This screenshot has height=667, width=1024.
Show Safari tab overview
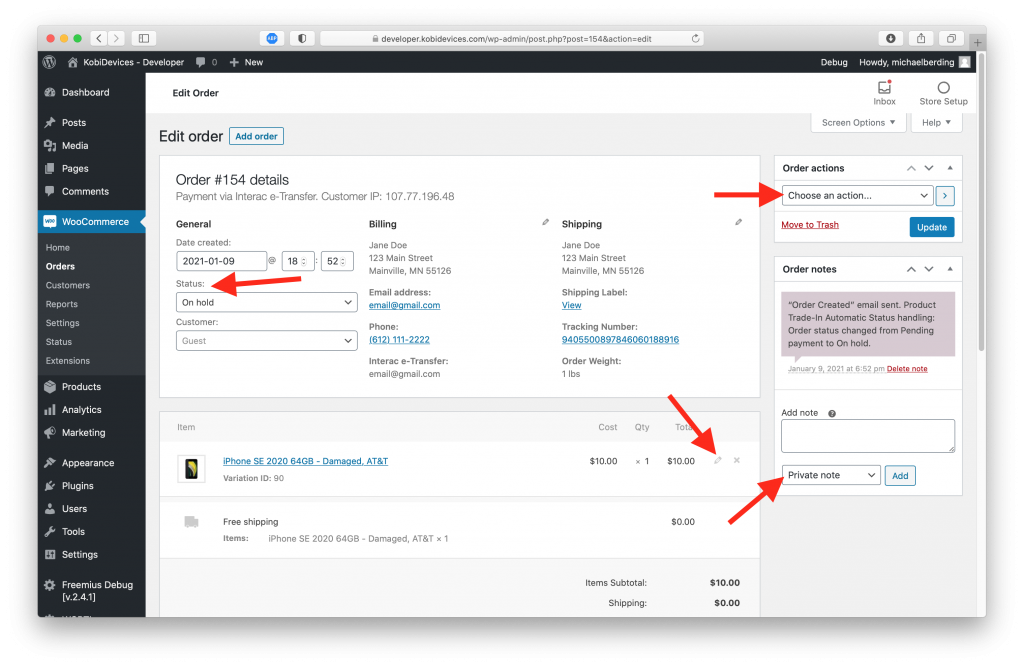(951, 39)
